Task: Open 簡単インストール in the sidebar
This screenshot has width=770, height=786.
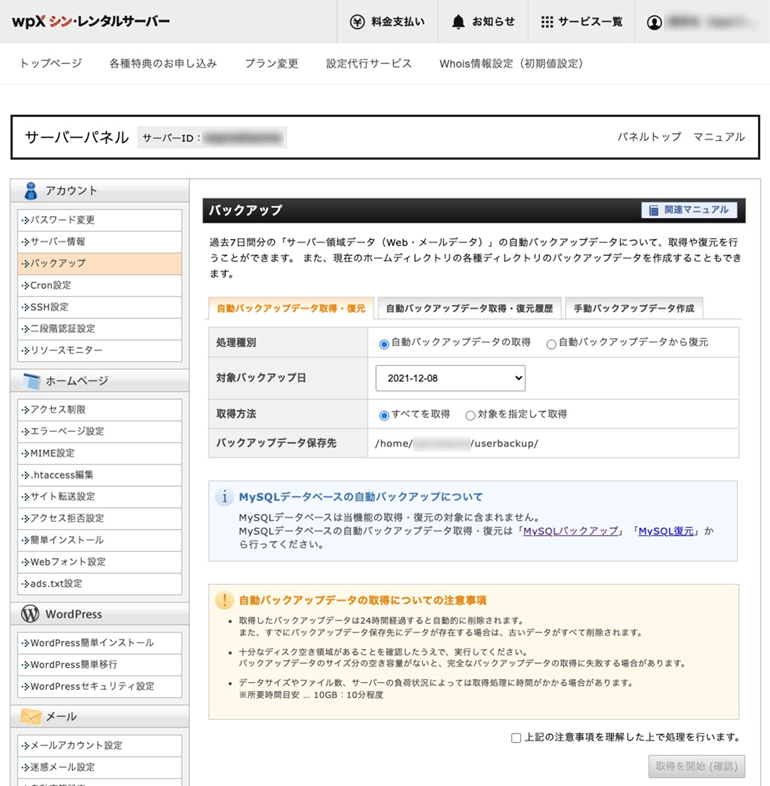Action: click(99, 540)
